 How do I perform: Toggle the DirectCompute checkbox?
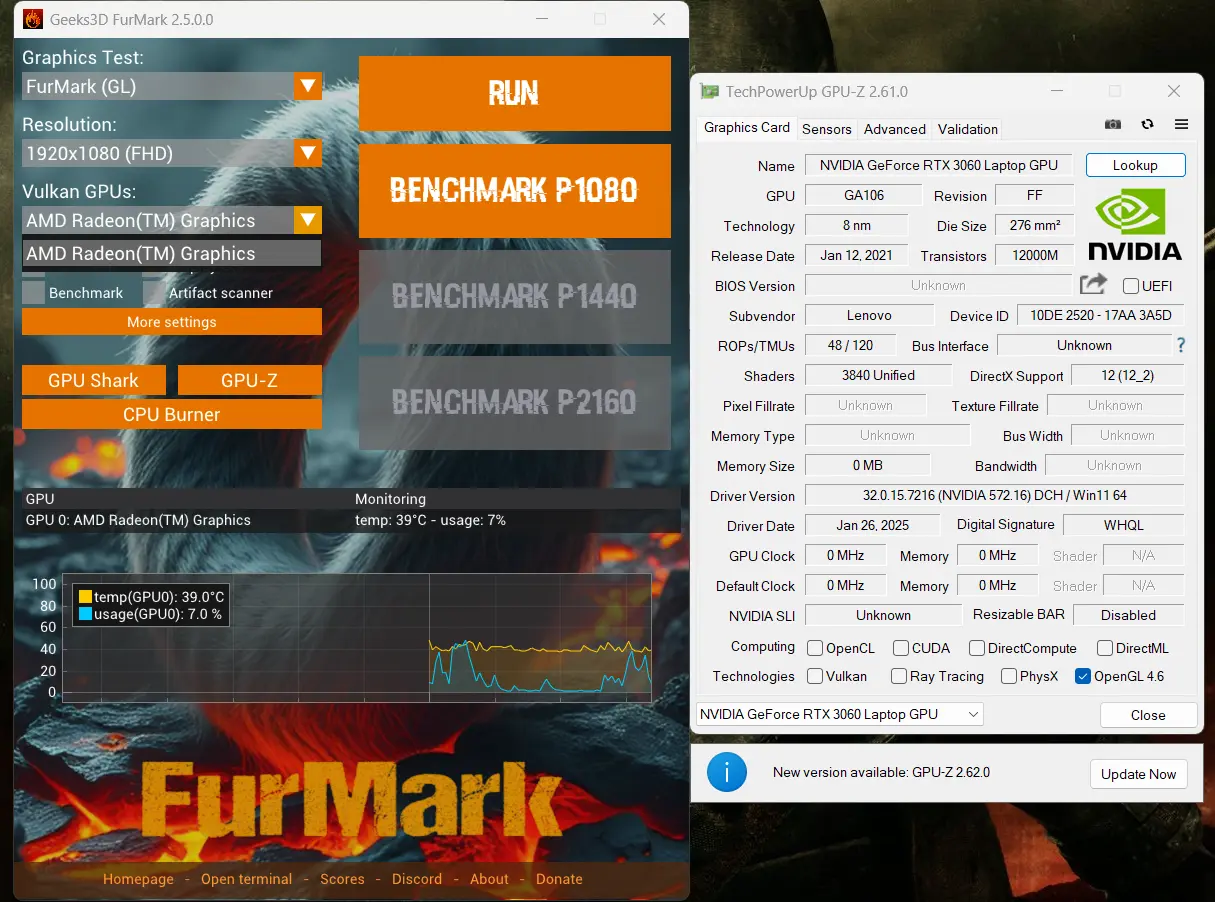pos(977,648)
